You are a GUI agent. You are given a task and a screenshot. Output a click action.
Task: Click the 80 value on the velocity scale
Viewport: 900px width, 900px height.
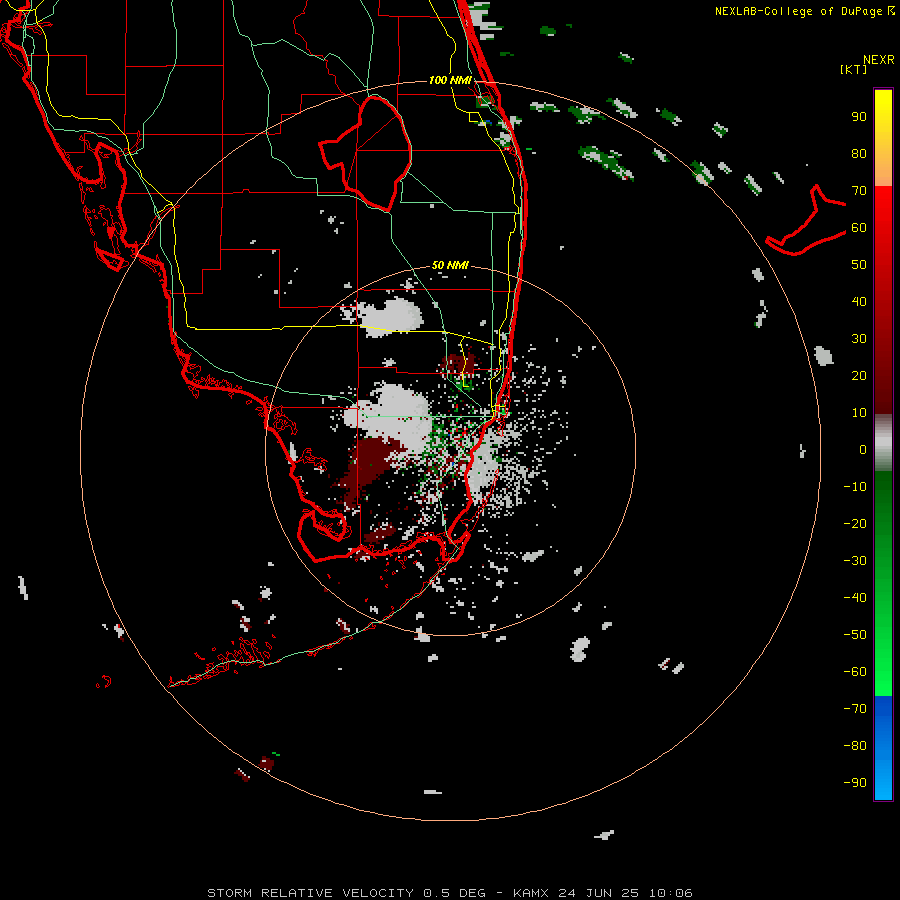pos(859,153)
